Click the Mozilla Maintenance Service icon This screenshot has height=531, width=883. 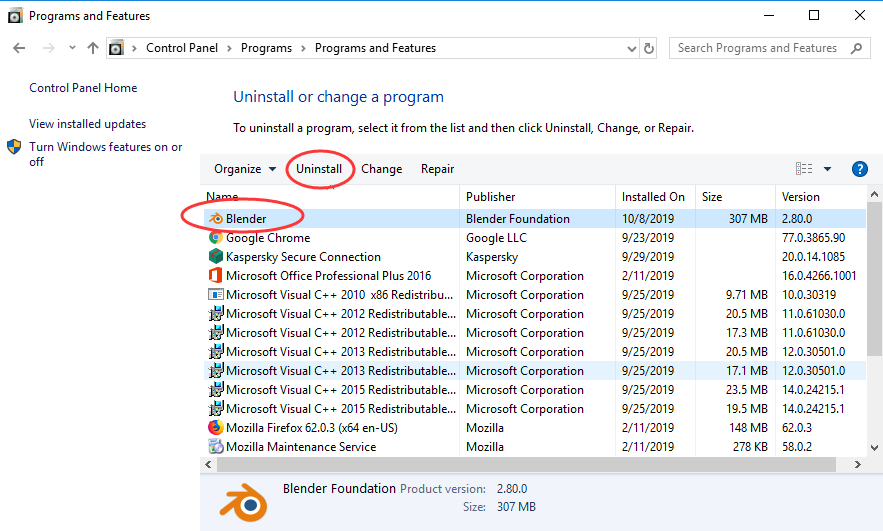pos(216,447)
